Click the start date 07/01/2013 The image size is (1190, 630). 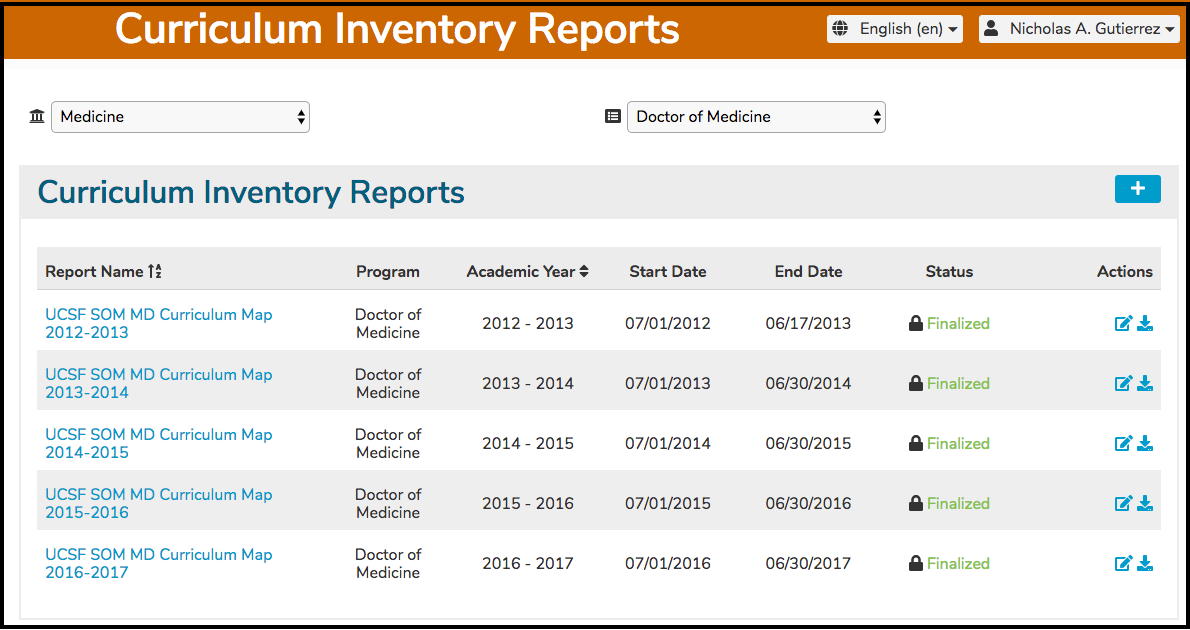[x=668, y=384]
